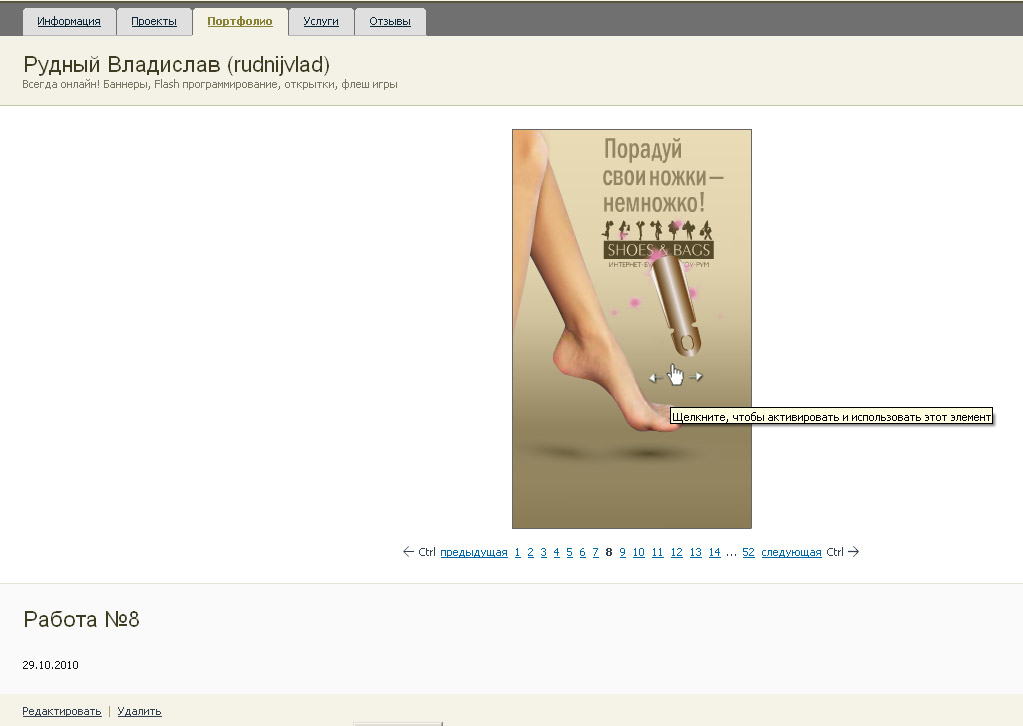Open portfolio page 3
This screenshot has height=726, width=1023.
(x=543, y=552)
